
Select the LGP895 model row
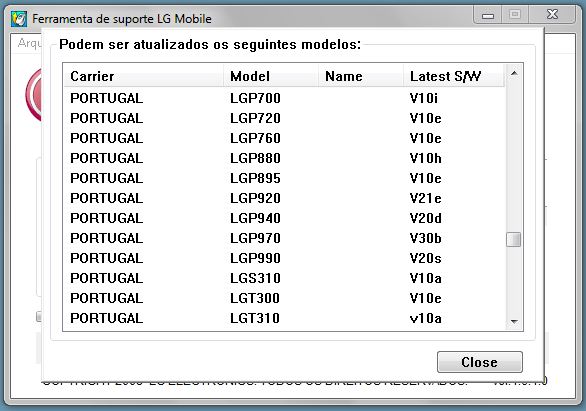[x=284, y=178]
